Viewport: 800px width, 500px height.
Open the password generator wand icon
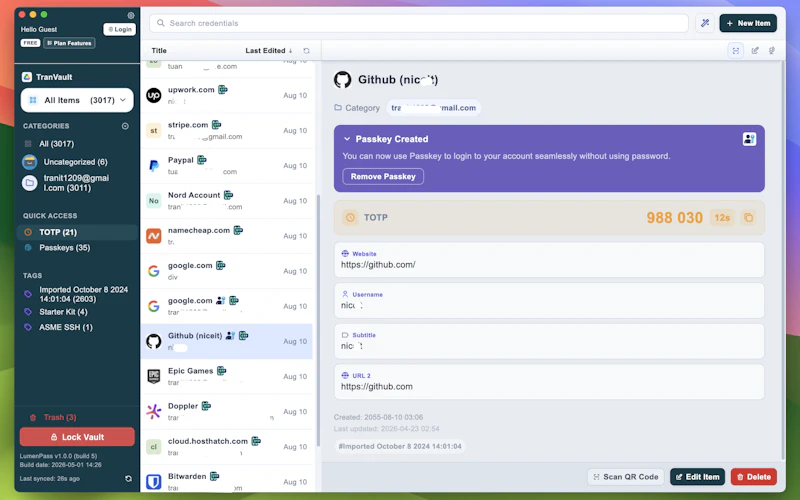click(705, 23)
